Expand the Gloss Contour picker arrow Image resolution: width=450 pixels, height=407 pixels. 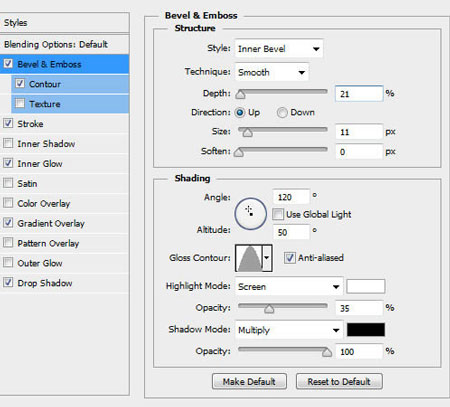coord(267,258)
